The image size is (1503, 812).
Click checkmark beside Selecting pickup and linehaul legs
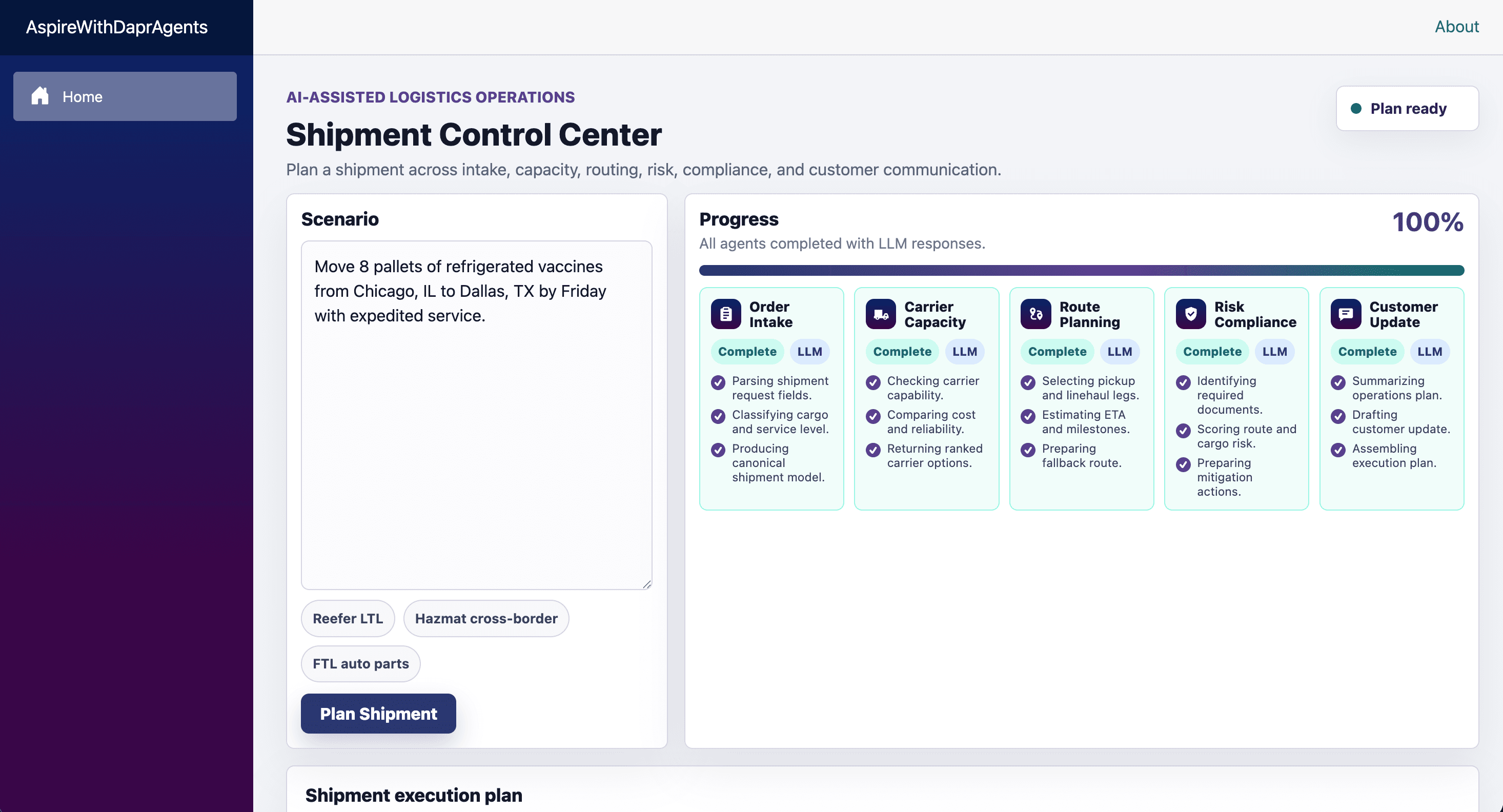pyautogui.click(x=1028, y=382)
